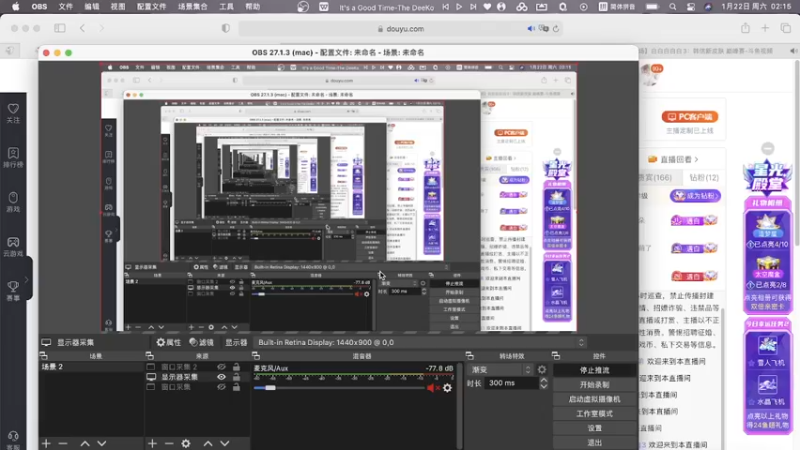Toggle visibility of the bottom 窗口采集 source

[x=221, y=387]
